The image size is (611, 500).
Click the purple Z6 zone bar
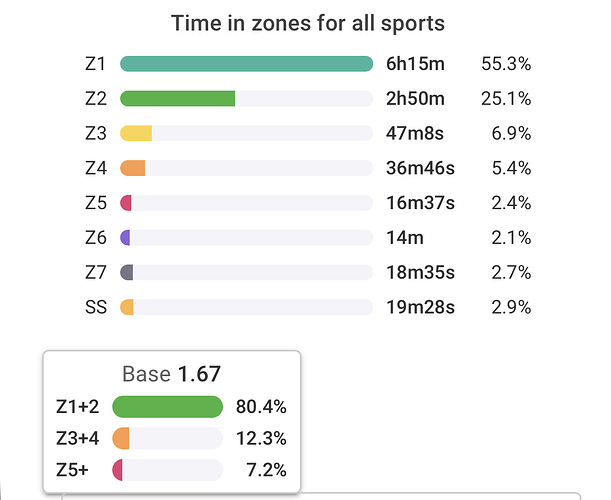125,237
